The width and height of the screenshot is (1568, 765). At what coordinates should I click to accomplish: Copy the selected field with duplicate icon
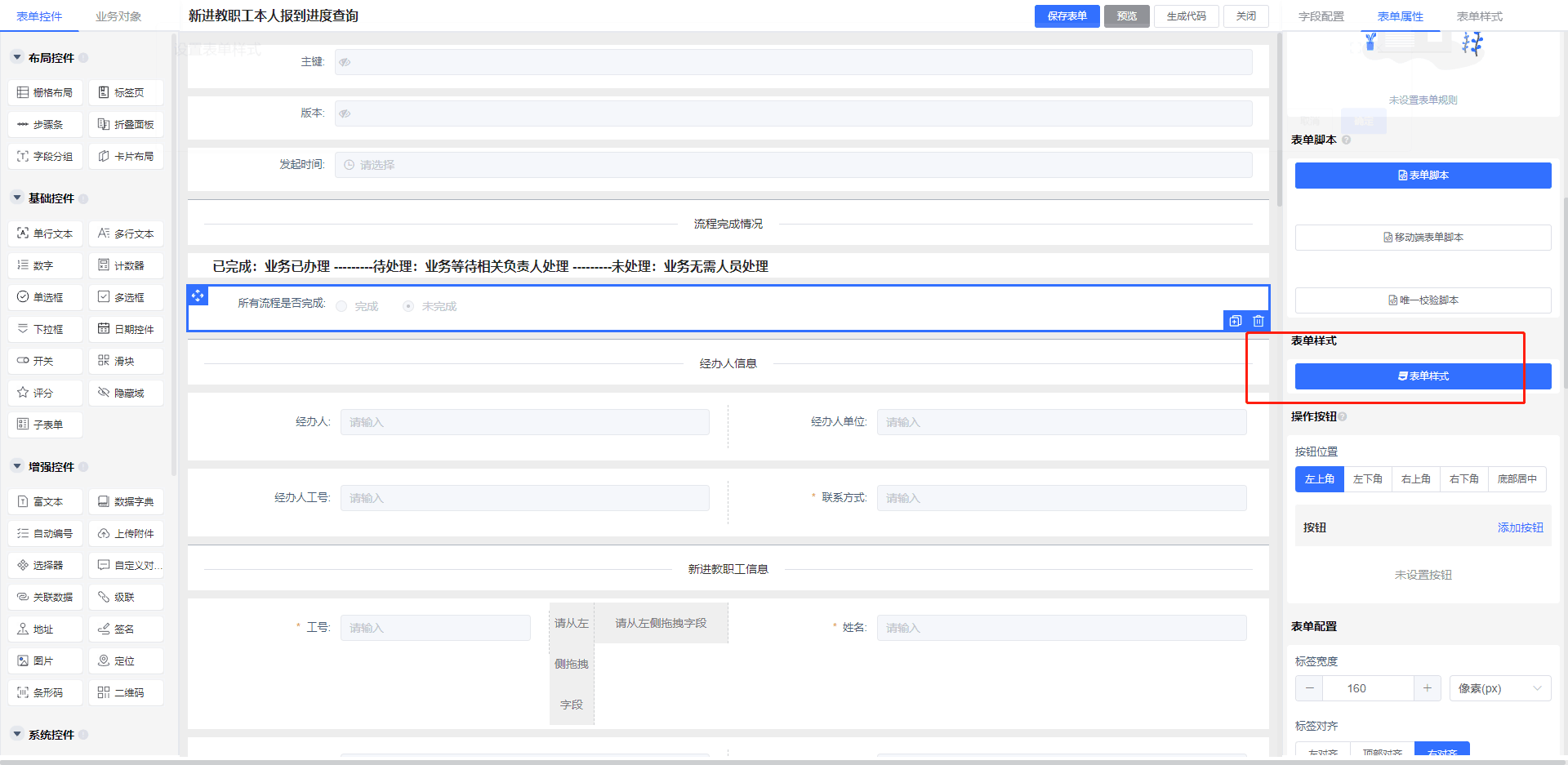point(1235,321)
